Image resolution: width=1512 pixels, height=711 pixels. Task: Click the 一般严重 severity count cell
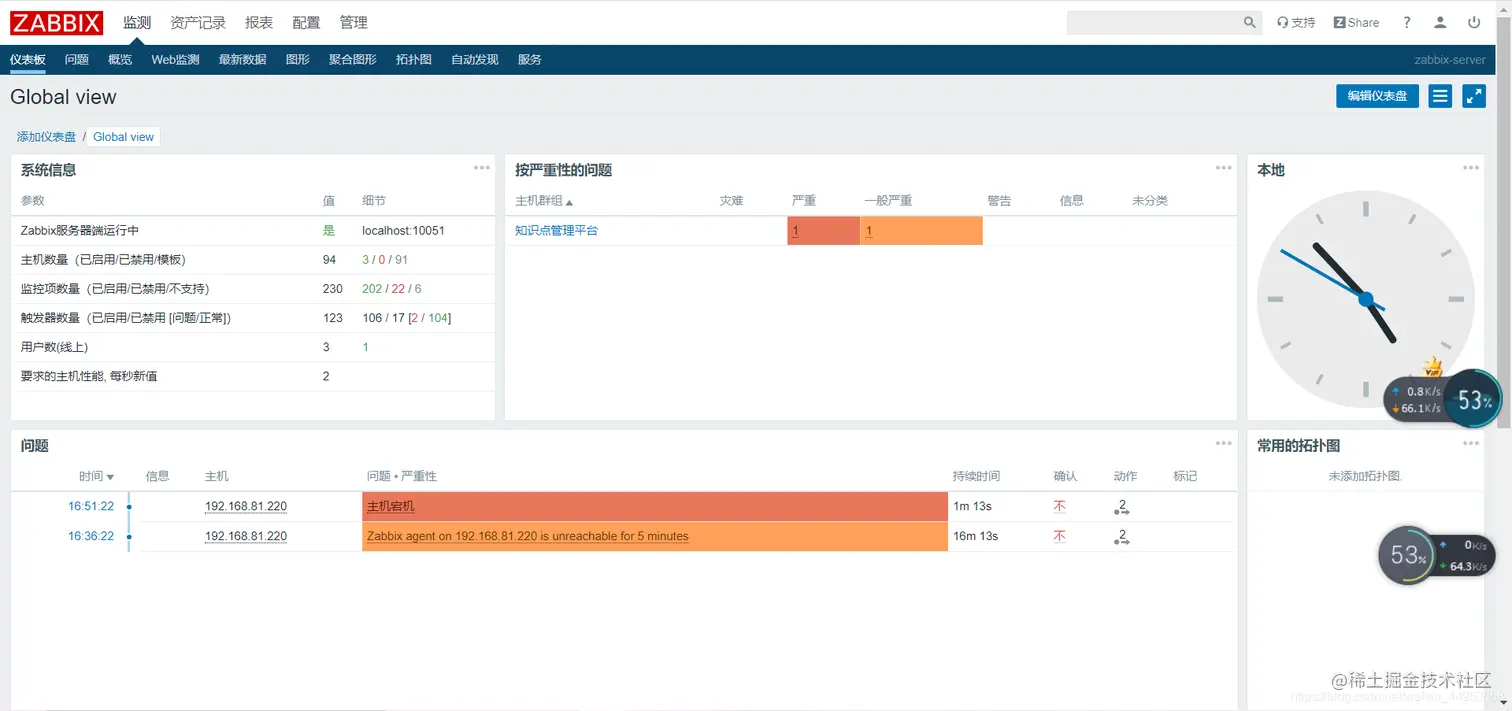pos(921,230)
